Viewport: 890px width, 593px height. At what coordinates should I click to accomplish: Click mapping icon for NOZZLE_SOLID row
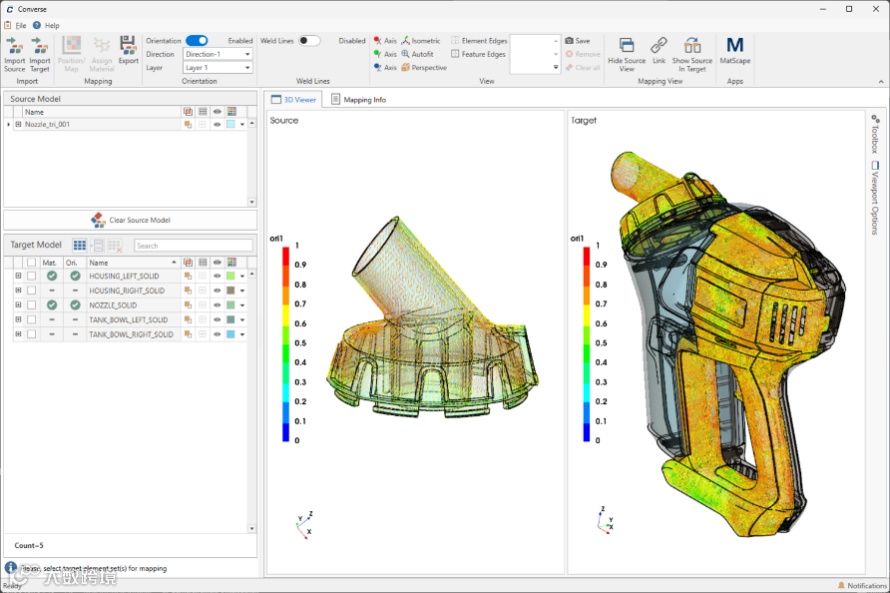click(187, 305)
